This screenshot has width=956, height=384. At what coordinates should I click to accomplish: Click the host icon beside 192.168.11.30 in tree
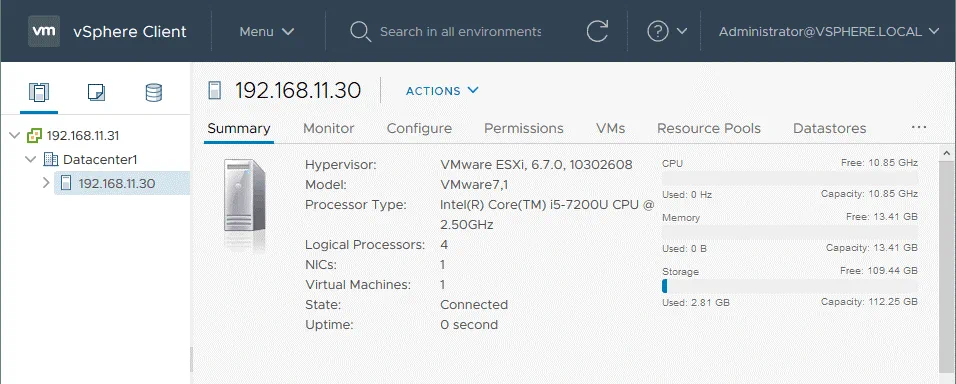click(66, 183)
